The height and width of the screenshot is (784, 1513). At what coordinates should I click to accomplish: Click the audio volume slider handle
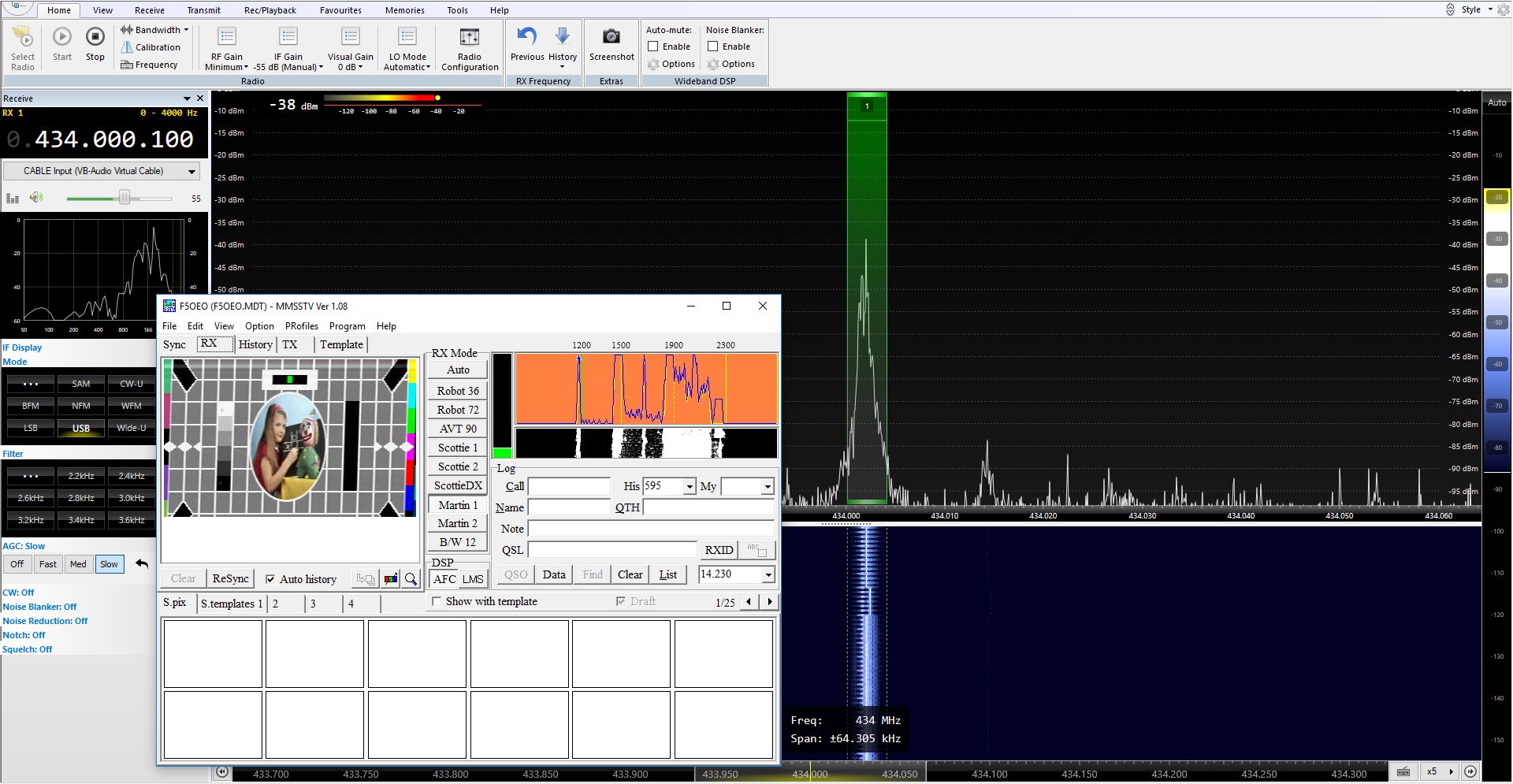125,198
